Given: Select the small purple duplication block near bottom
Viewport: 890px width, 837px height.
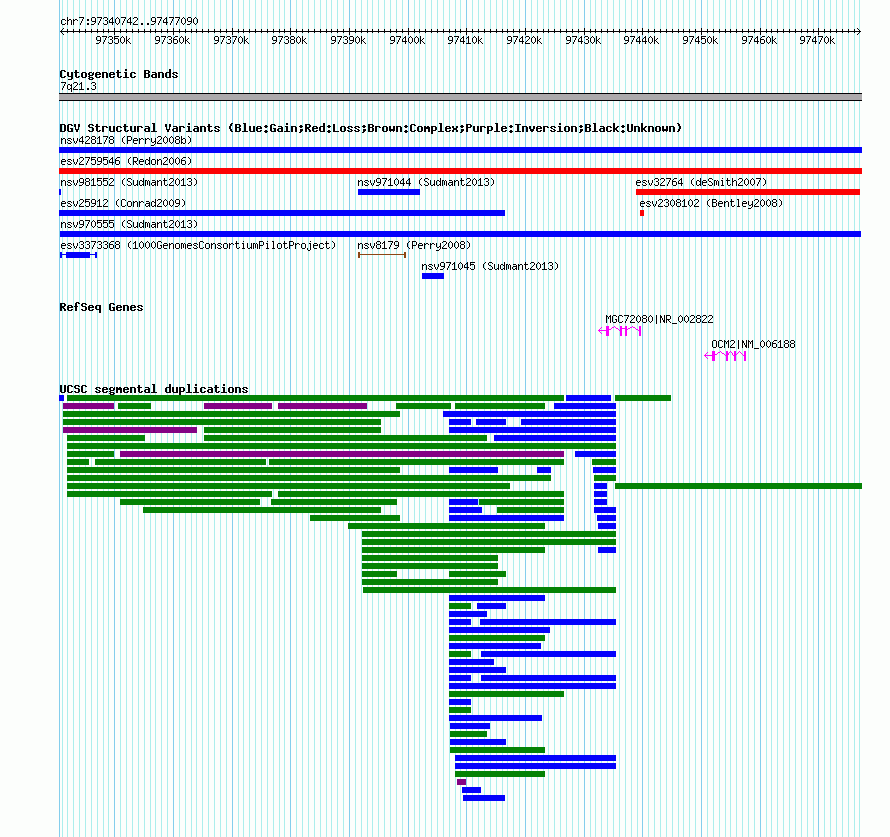Looking at the screenshot, I should (461, 782).
